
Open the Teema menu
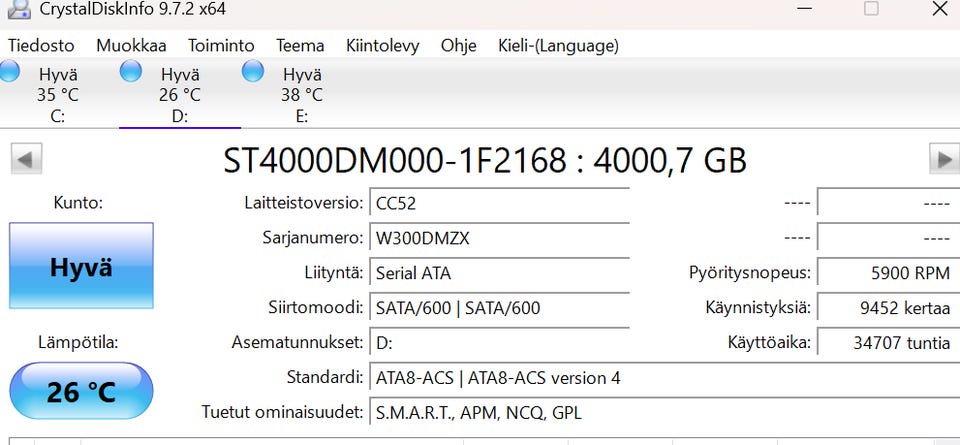[300, 46]
